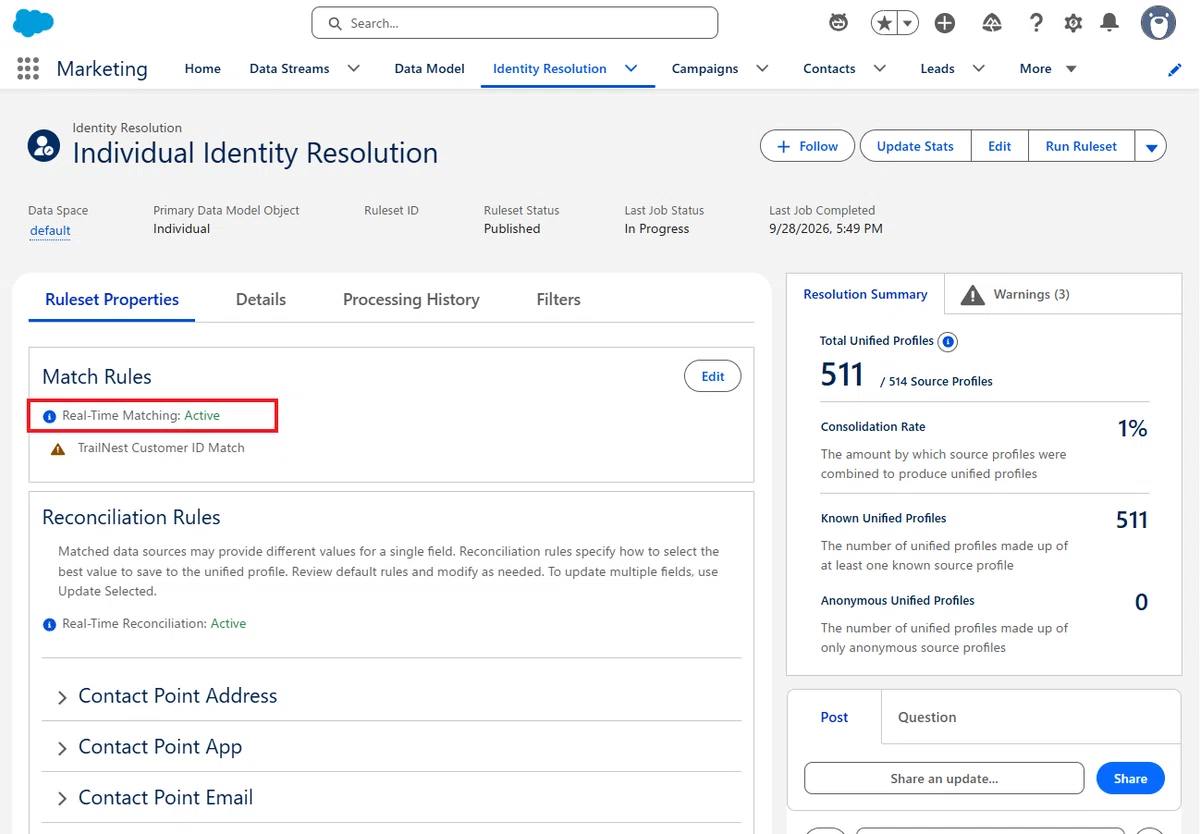Open the Setup gear menu

pos(1073,23)
